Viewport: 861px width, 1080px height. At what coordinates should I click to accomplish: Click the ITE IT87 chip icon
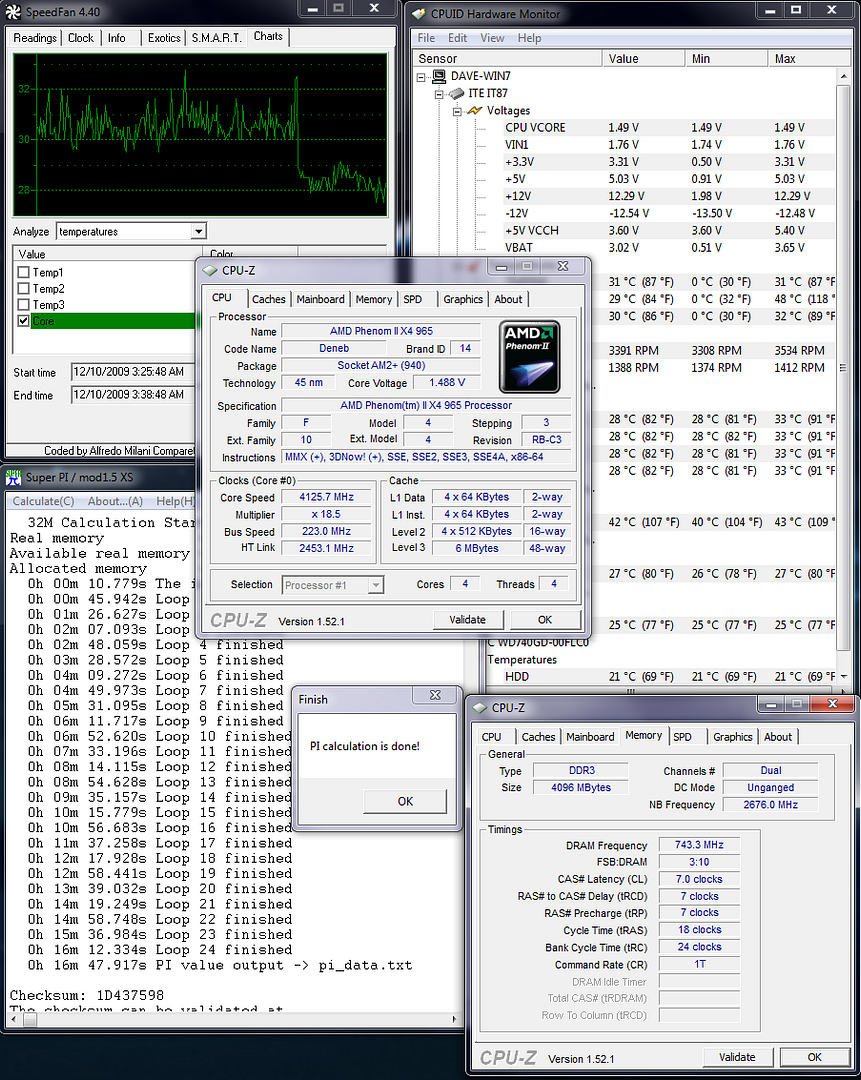pos(456,93)
